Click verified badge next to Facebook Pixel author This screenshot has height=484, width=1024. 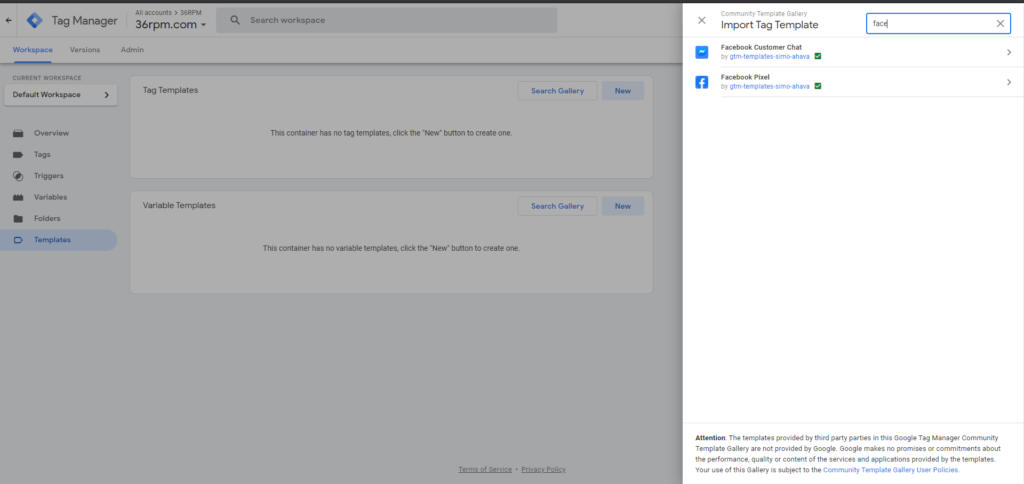[x=818, y=86]
